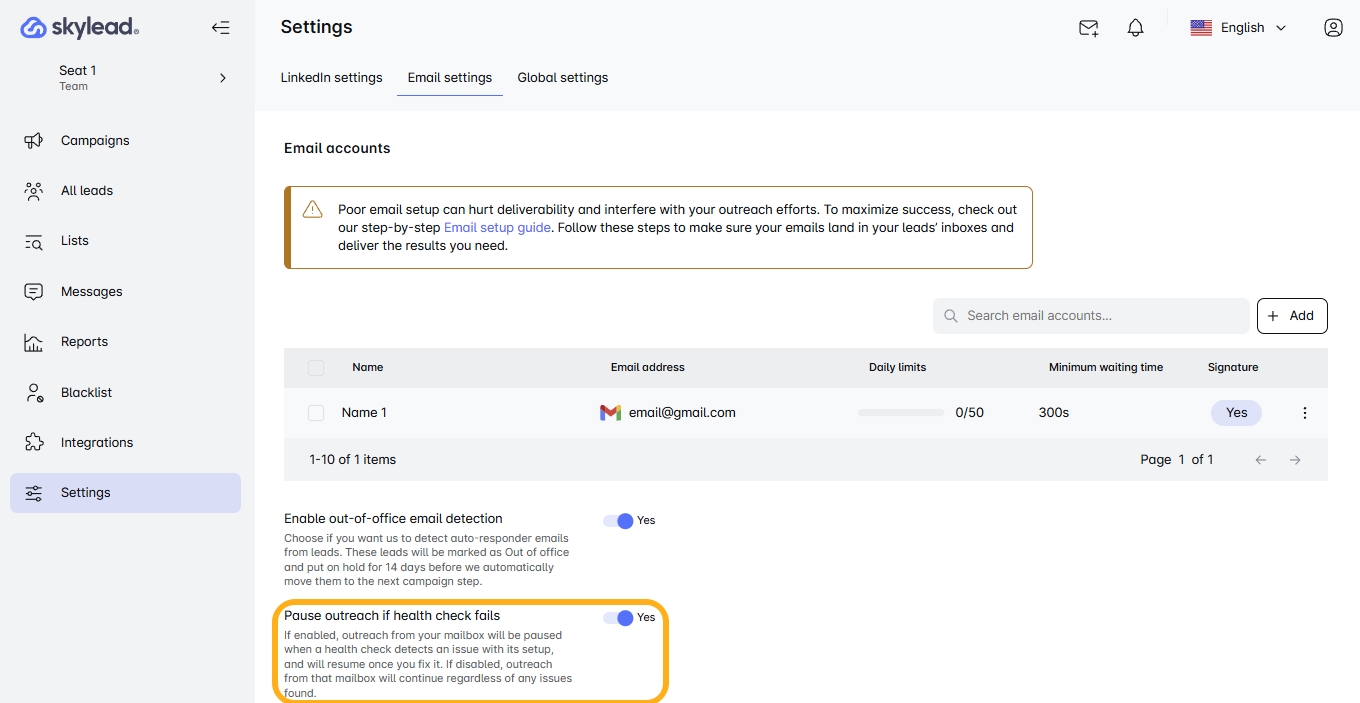Expand the Seat 1 team chevron
Image resolution: width=1360 pixels, height=703 pixels.
223,78
